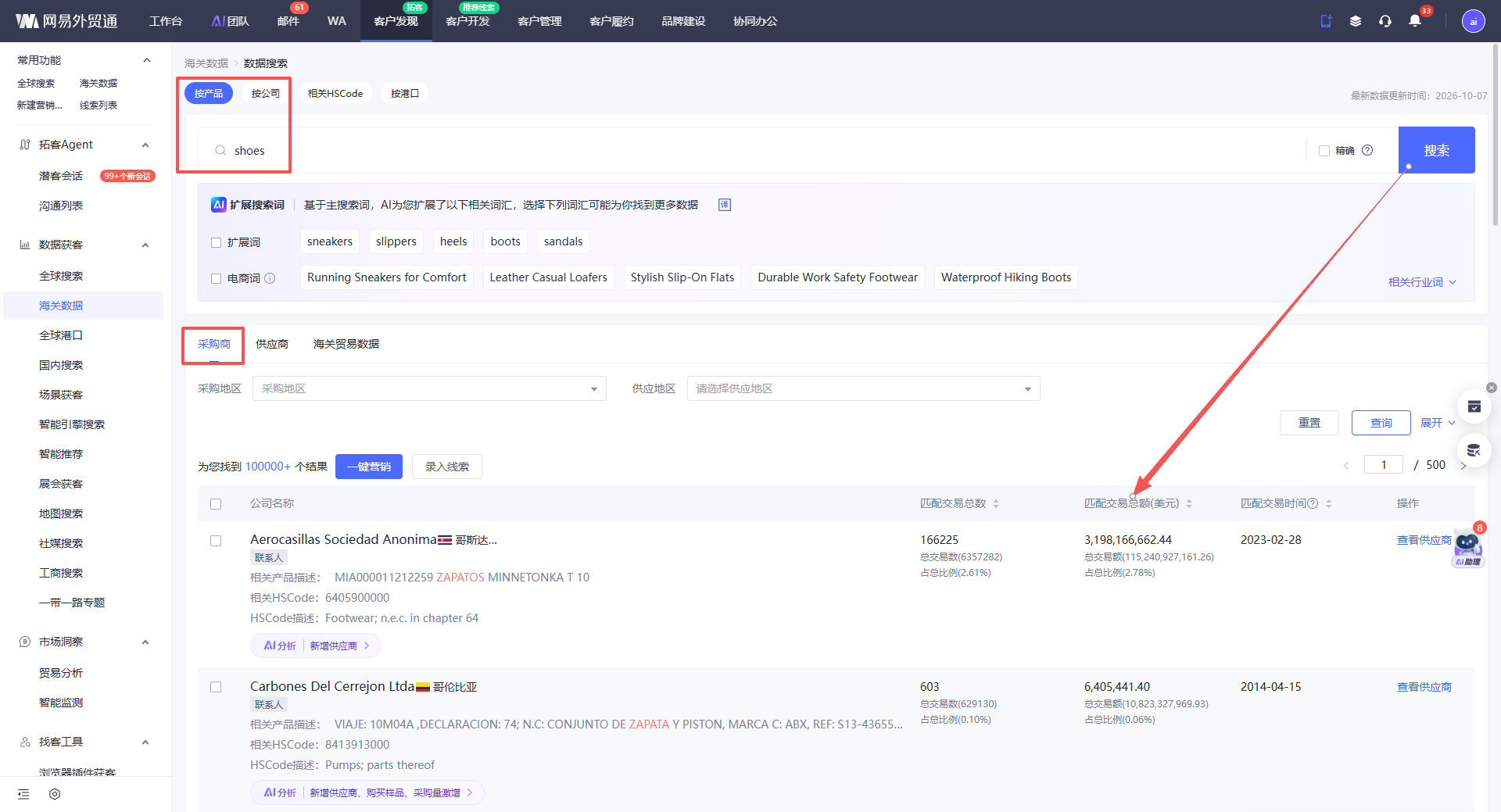Click the blue device icon in top bar

coord(1326,21)
